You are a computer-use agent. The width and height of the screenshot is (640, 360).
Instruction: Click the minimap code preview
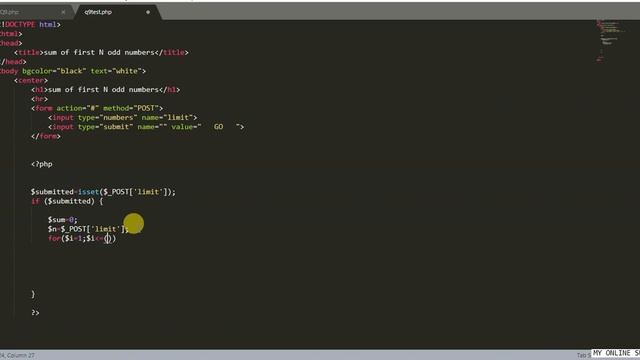tap(610, 40)
